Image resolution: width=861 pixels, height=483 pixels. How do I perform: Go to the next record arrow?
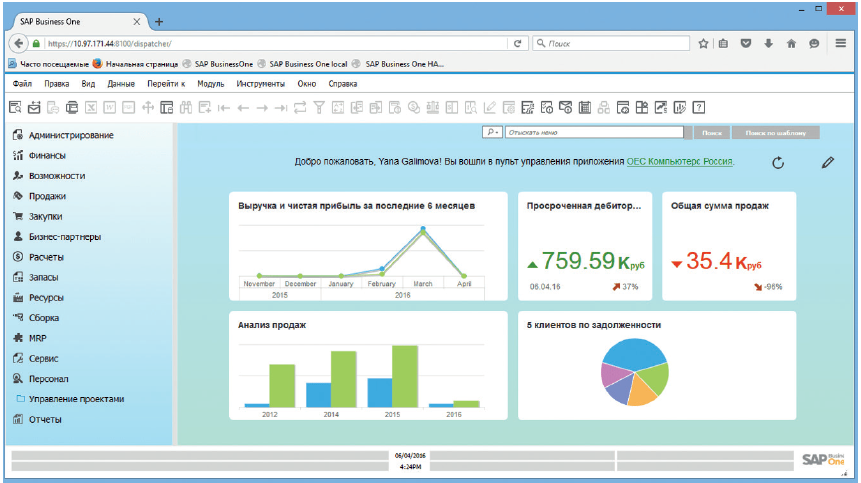[x=262, y=108]
